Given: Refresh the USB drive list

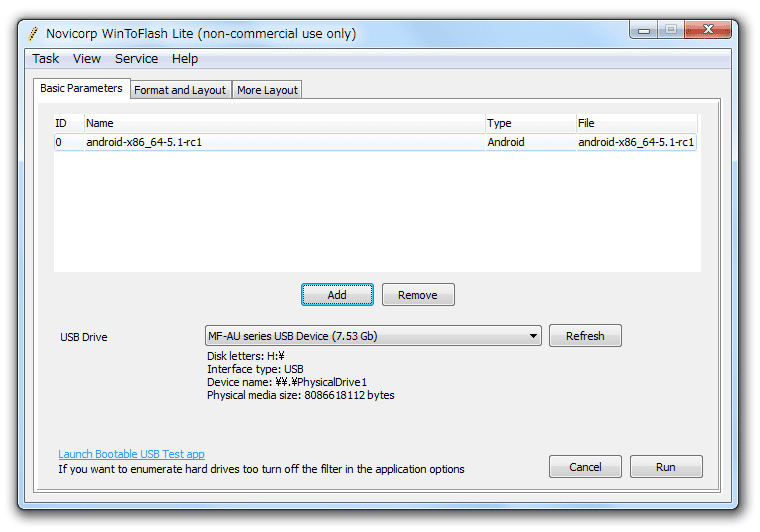Looking at the screenshot, I should (x=585, y=336).
